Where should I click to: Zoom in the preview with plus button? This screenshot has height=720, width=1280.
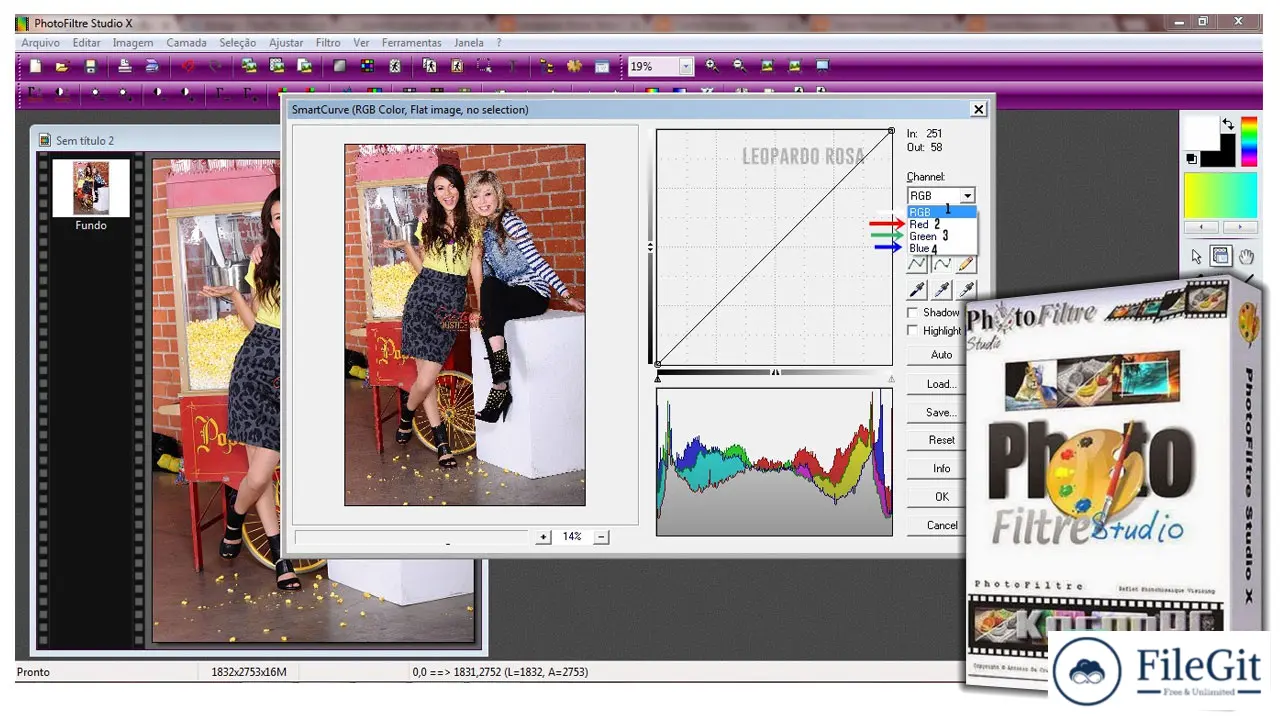tap(543, 537)
